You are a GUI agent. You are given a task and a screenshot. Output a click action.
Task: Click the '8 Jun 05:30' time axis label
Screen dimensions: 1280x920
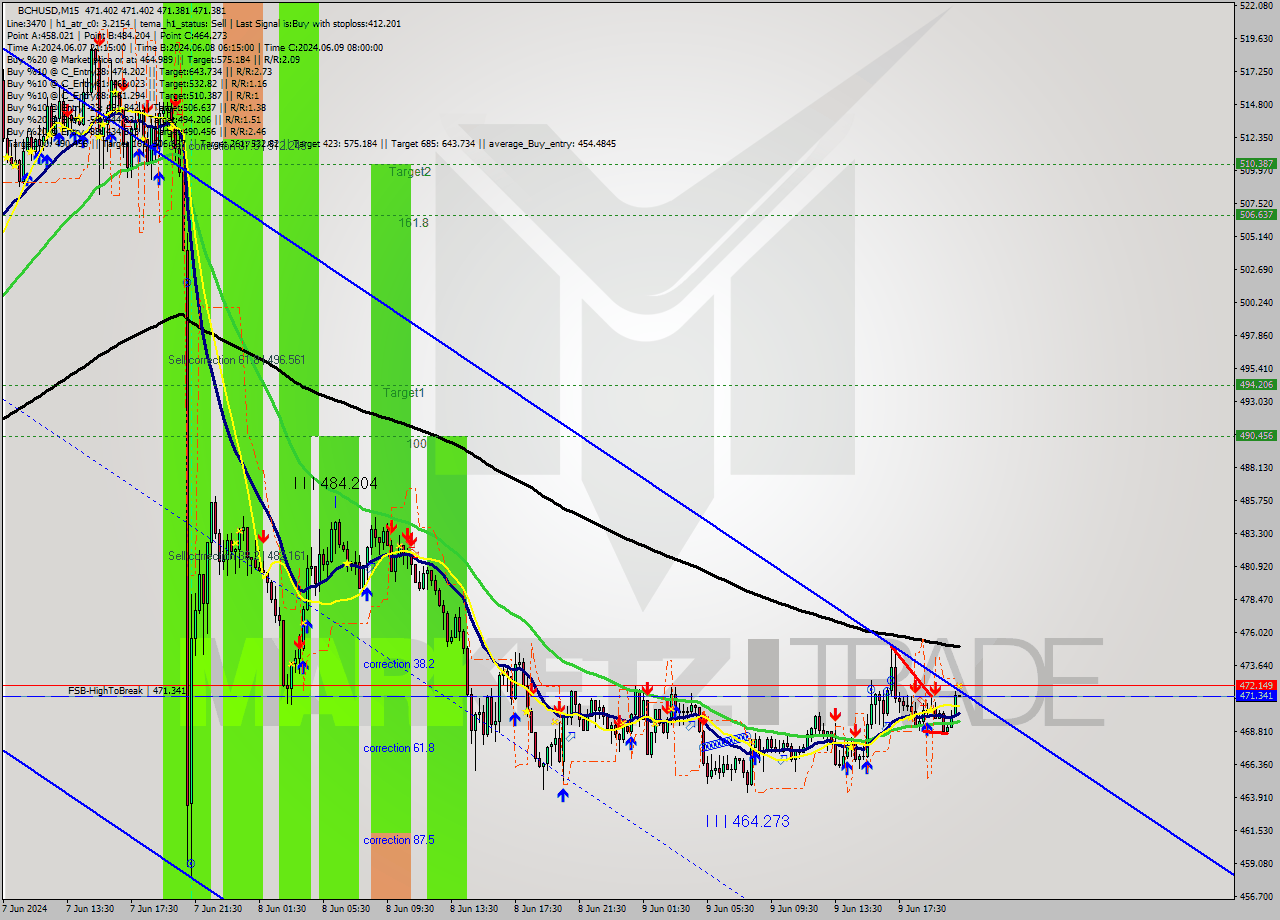[x=346, y=909]
